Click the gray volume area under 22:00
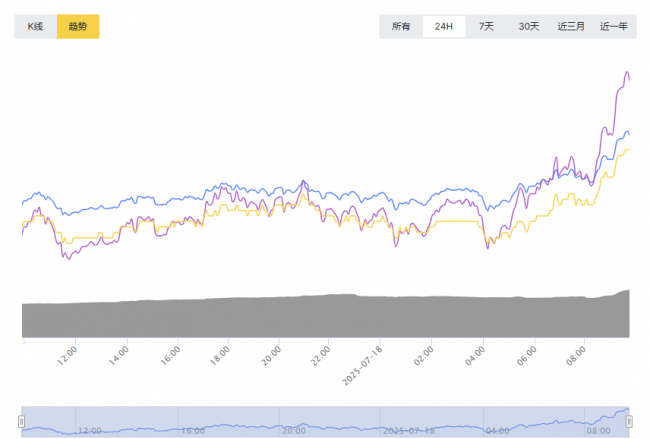This screenshot has height=439, width=650. (x=329, y=316)
